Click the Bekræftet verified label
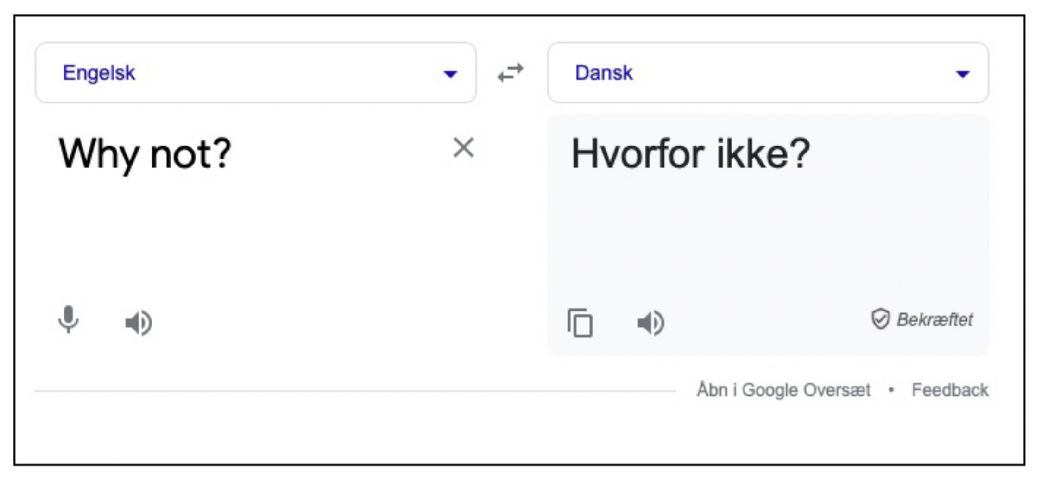 [x=935, y=320]
